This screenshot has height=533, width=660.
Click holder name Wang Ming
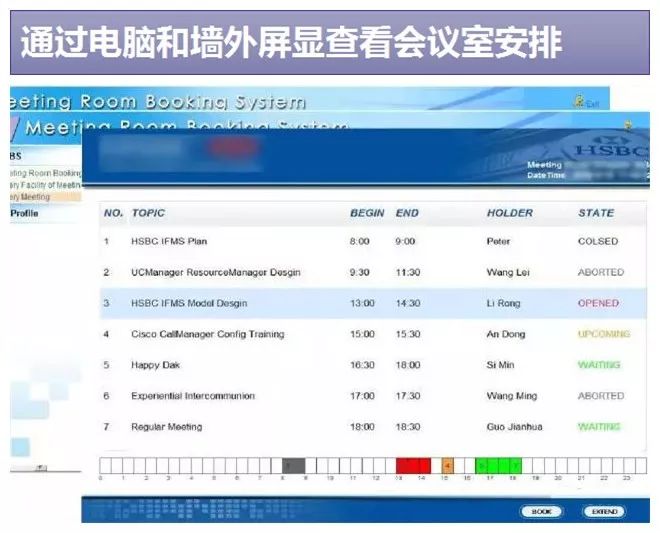point(511,396)
